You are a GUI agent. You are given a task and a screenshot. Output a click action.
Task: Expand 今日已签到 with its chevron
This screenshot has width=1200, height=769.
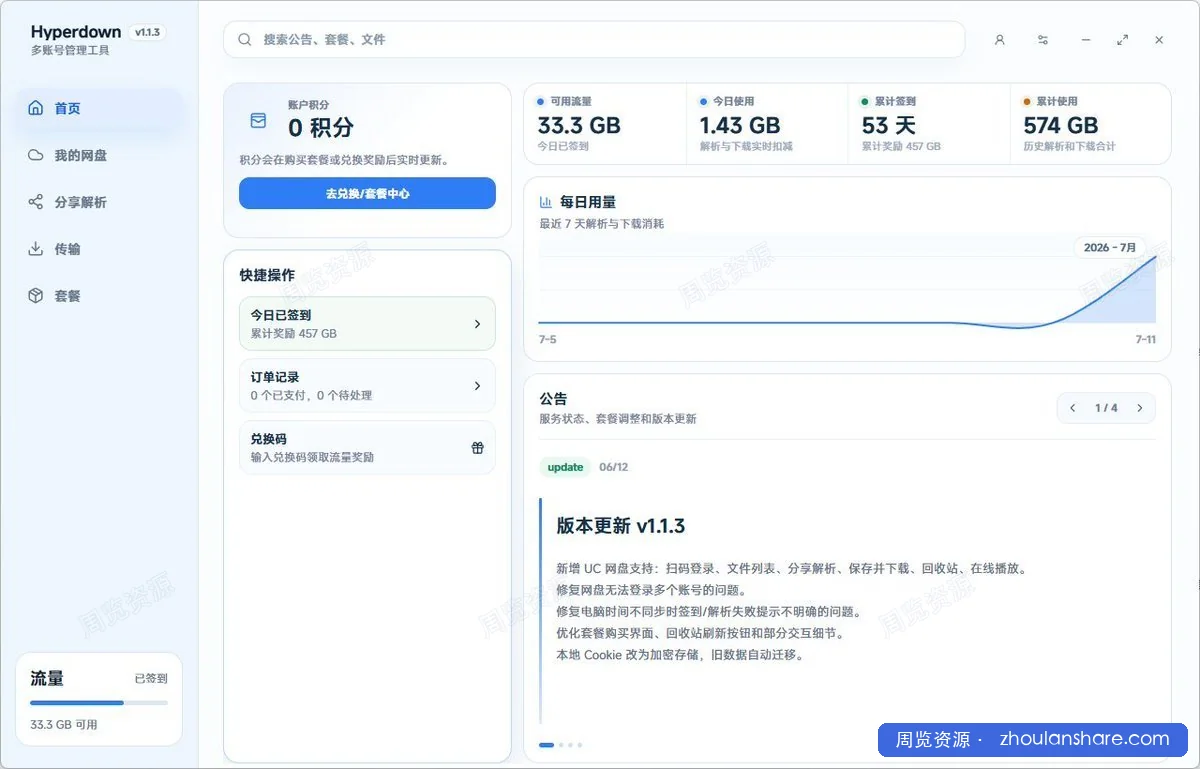tap(477, 324)
